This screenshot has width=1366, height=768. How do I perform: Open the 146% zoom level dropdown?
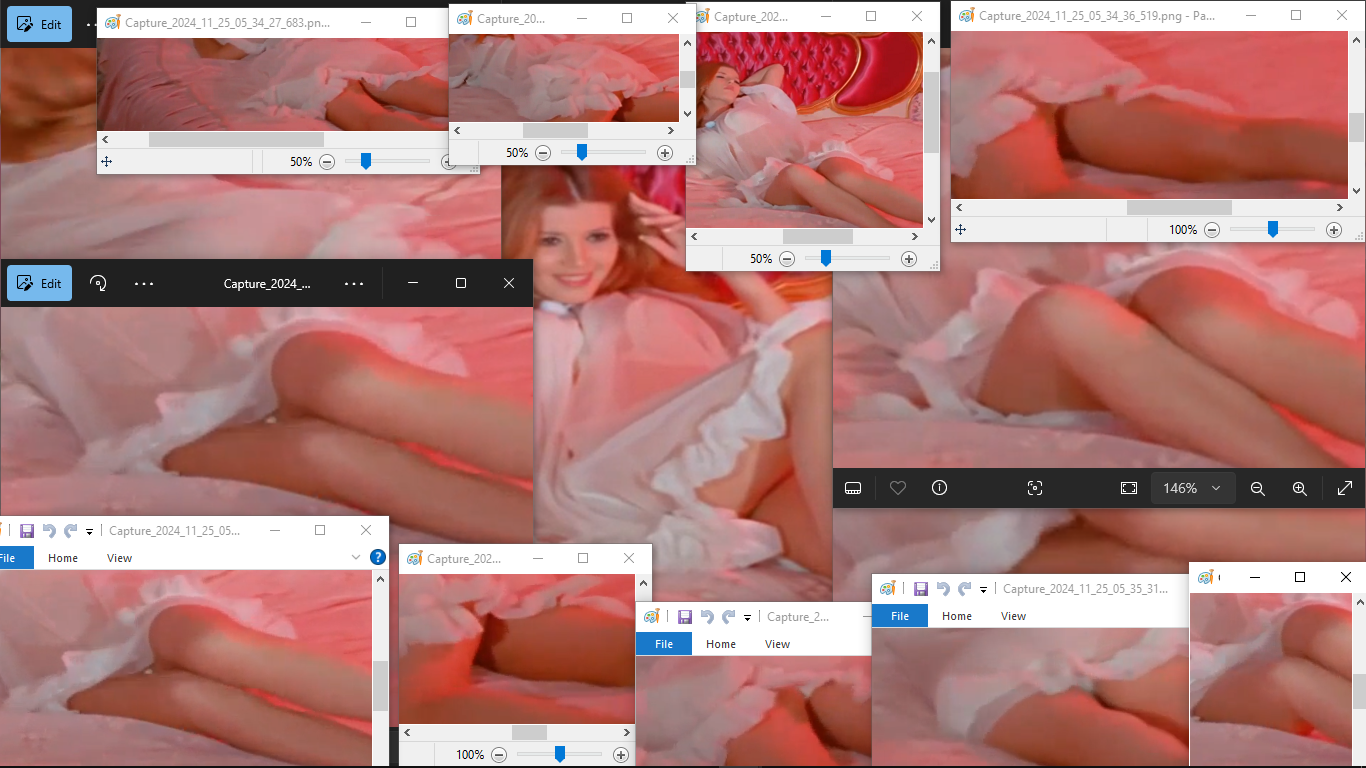tap(1193, 488)
